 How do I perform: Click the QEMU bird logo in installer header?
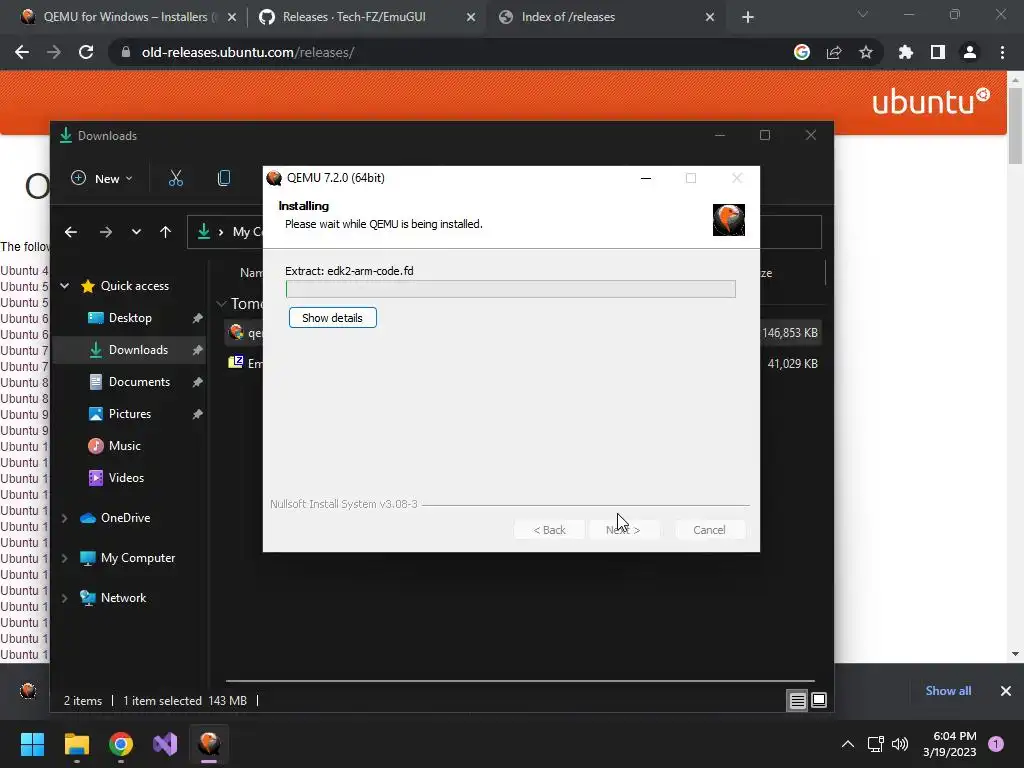tap(728, 220)
